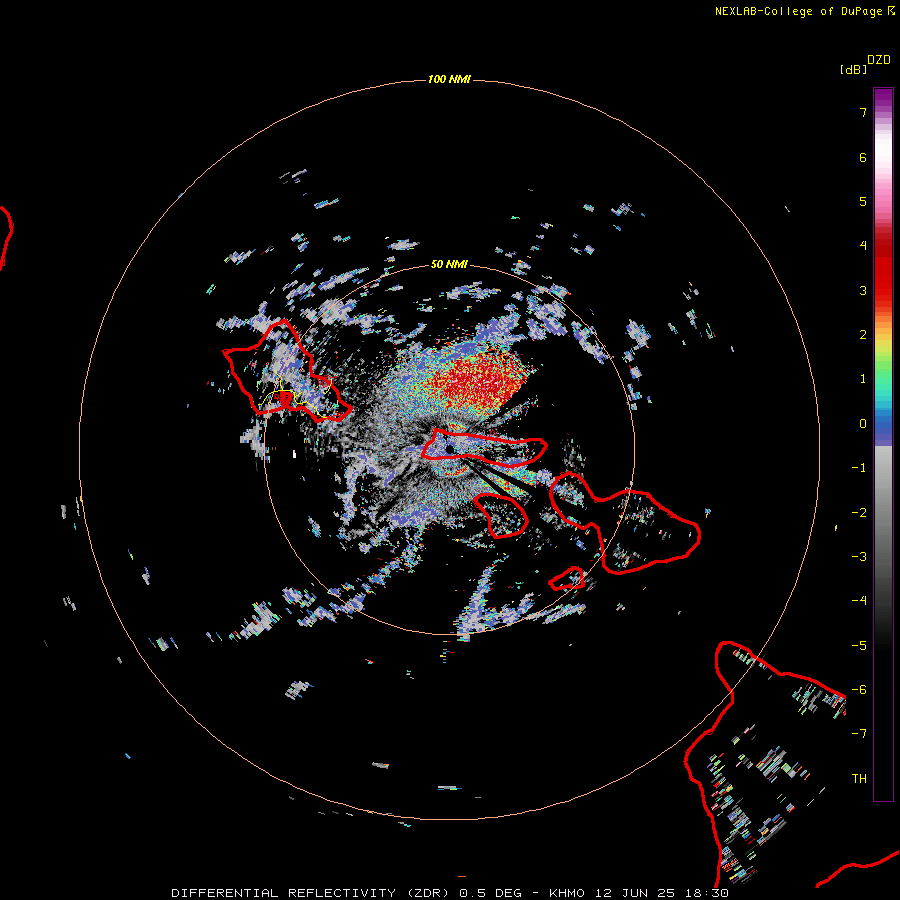Click the 4 dB tick label on the scale
Screen dimensions: 900x900
863,246
